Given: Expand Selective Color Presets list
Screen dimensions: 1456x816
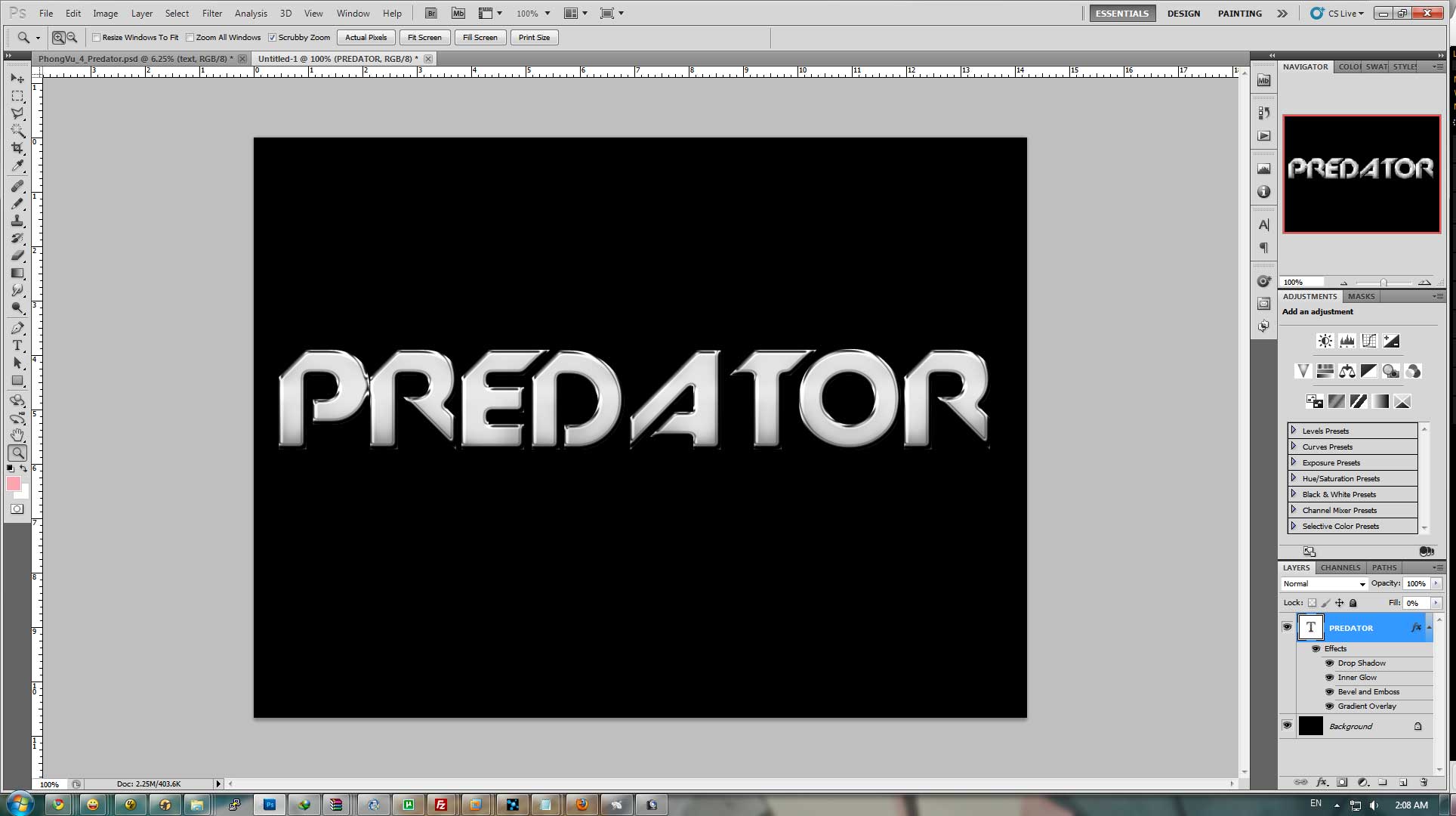Looking at the screenshot, I should click(1294, 526).
